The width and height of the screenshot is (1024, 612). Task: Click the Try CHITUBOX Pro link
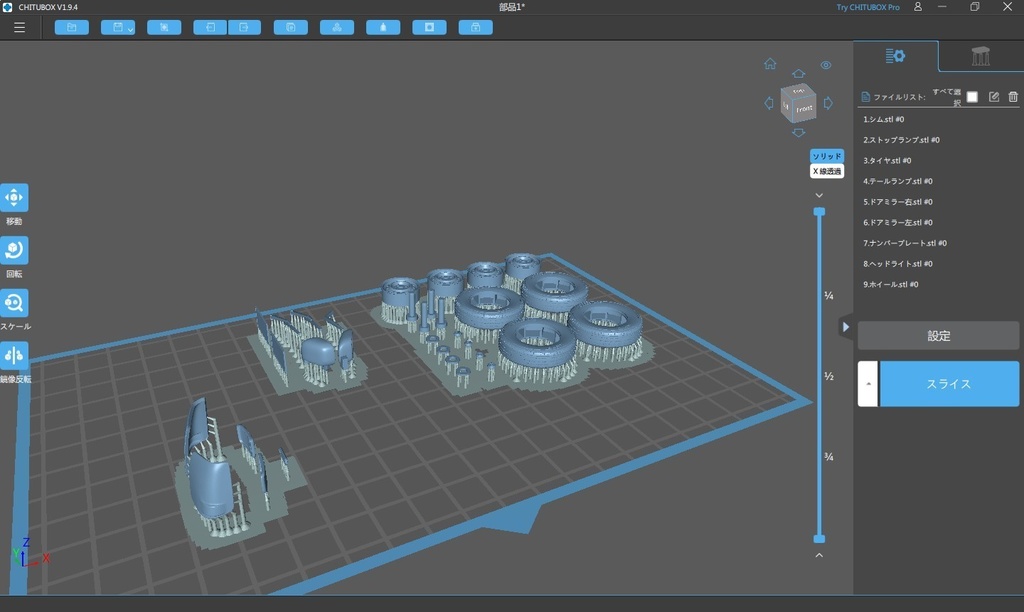tap(868, 7)
